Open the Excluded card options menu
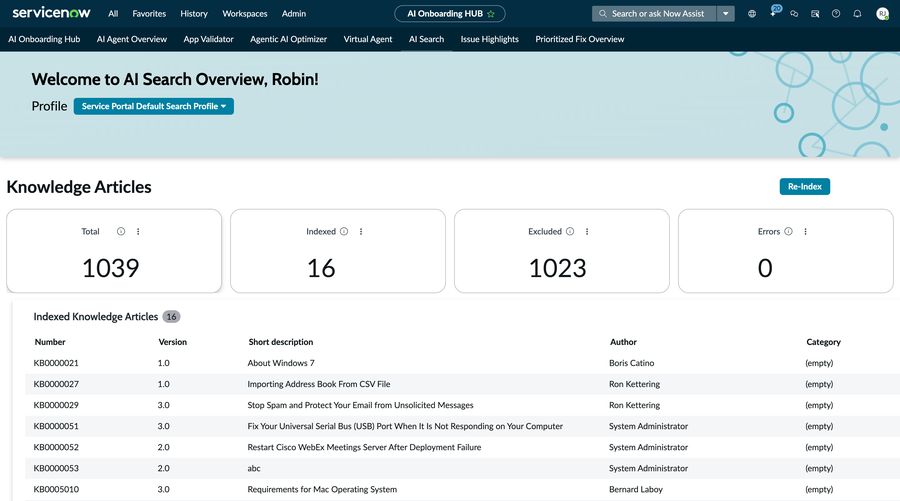The width and height of the screenshot is (900, 501). pos(587,231)
